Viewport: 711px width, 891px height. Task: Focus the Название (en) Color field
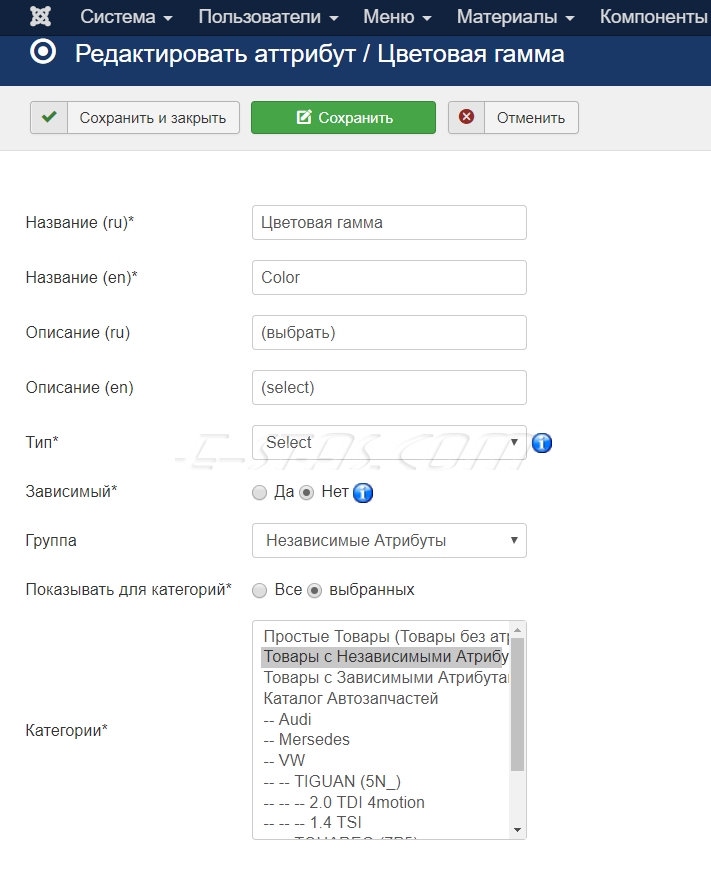[x=389, y=277]
